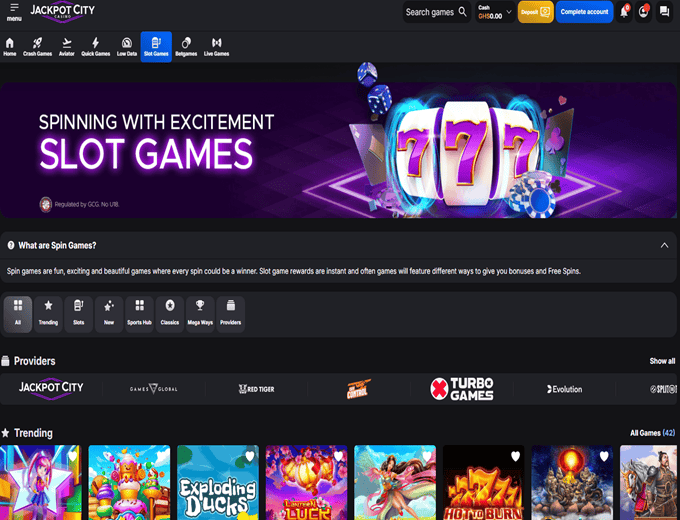This screenshot has width=680, height=520.
Task: Select the Sports Hub category filter
Action: pos(139,314)
